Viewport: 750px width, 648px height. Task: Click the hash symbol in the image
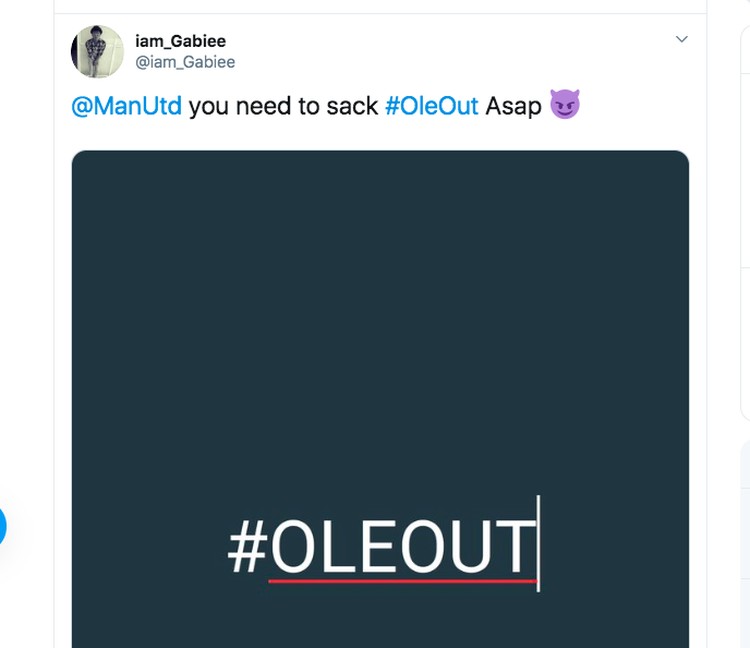[x=247, y=546]
